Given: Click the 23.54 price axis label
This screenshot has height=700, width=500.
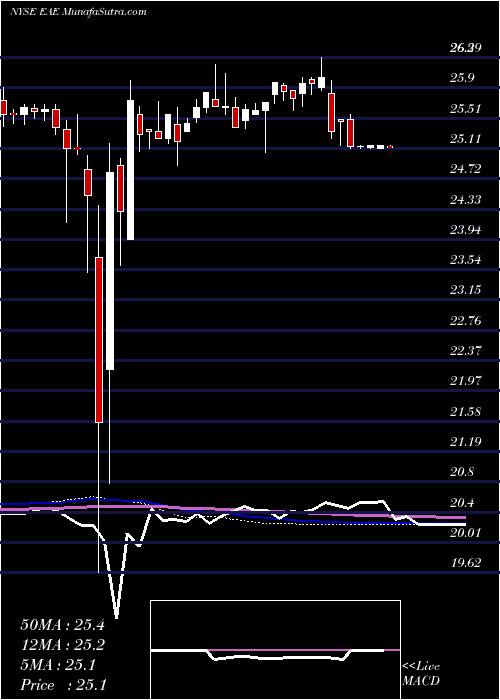Looking at the screenshot, I should (465, 259).
